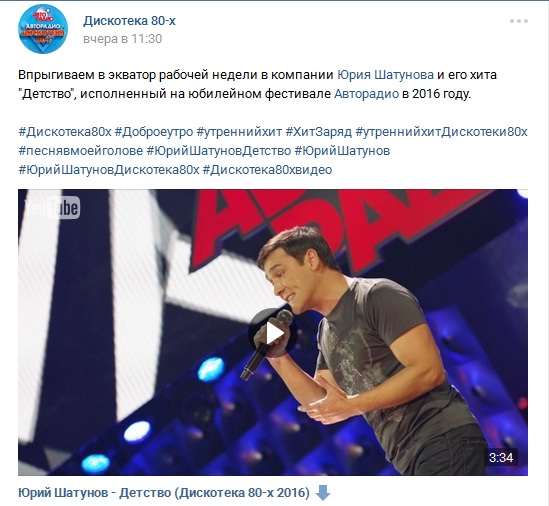Open video title Юрий Шатунов - Детство link

click(x=164, y=493)
